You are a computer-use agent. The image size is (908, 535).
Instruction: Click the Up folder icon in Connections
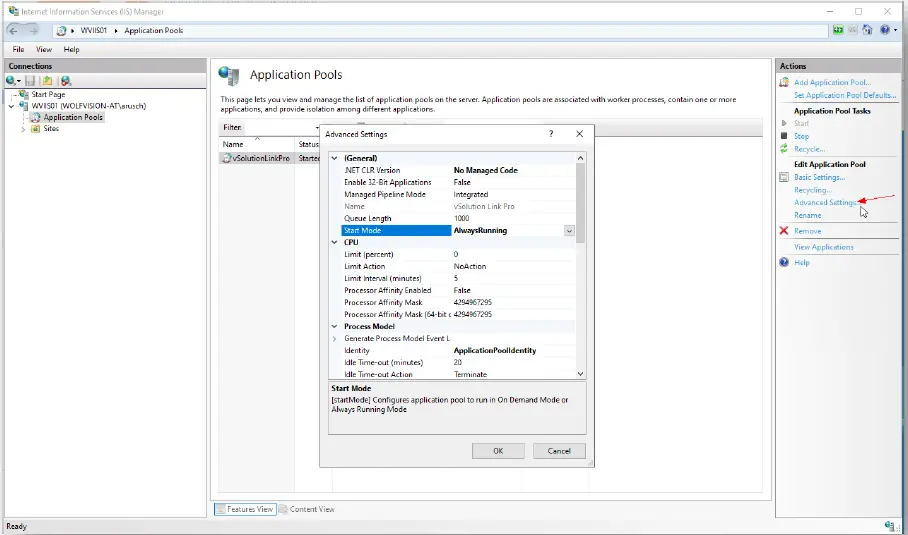tap(47, 80)
